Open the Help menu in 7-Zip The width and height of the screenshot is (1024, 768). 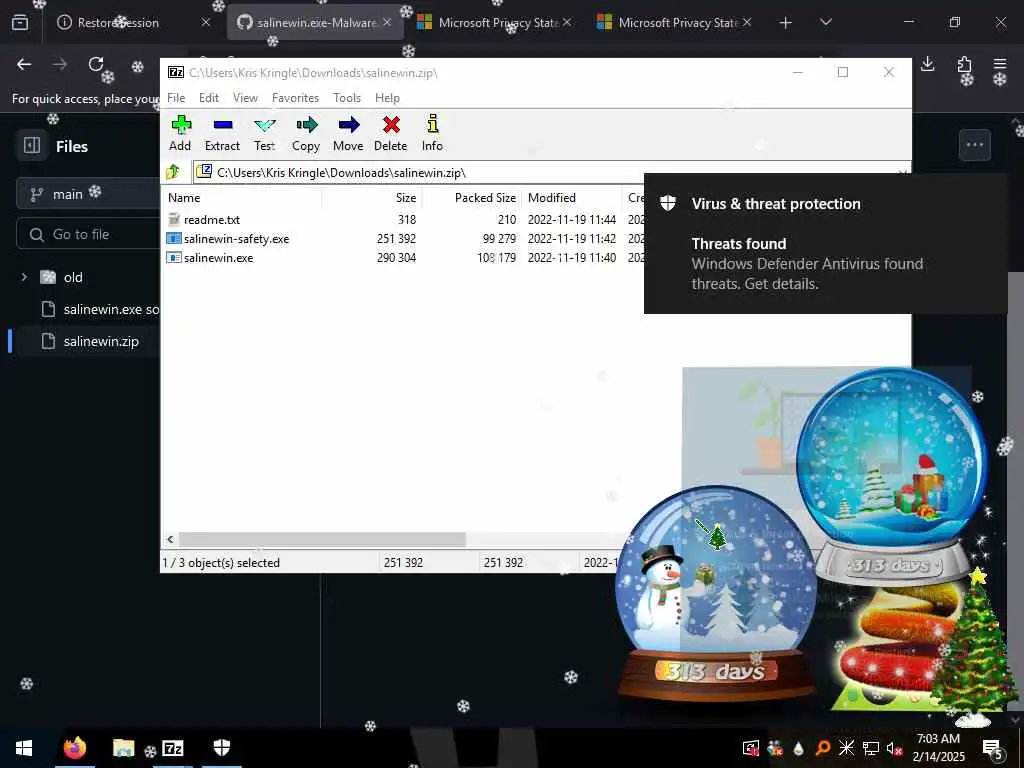(387, 98)
